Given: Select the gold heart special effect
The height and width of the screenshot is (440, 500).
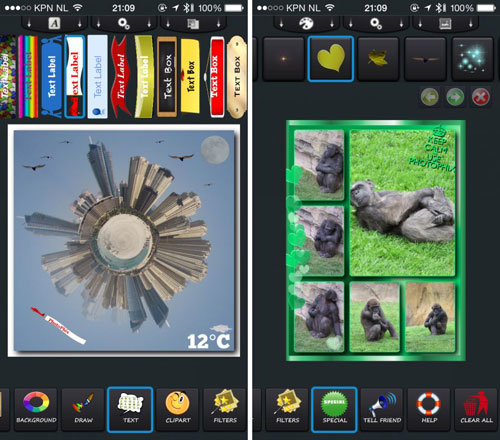Looking at the screenshot, I should (331, 59).
